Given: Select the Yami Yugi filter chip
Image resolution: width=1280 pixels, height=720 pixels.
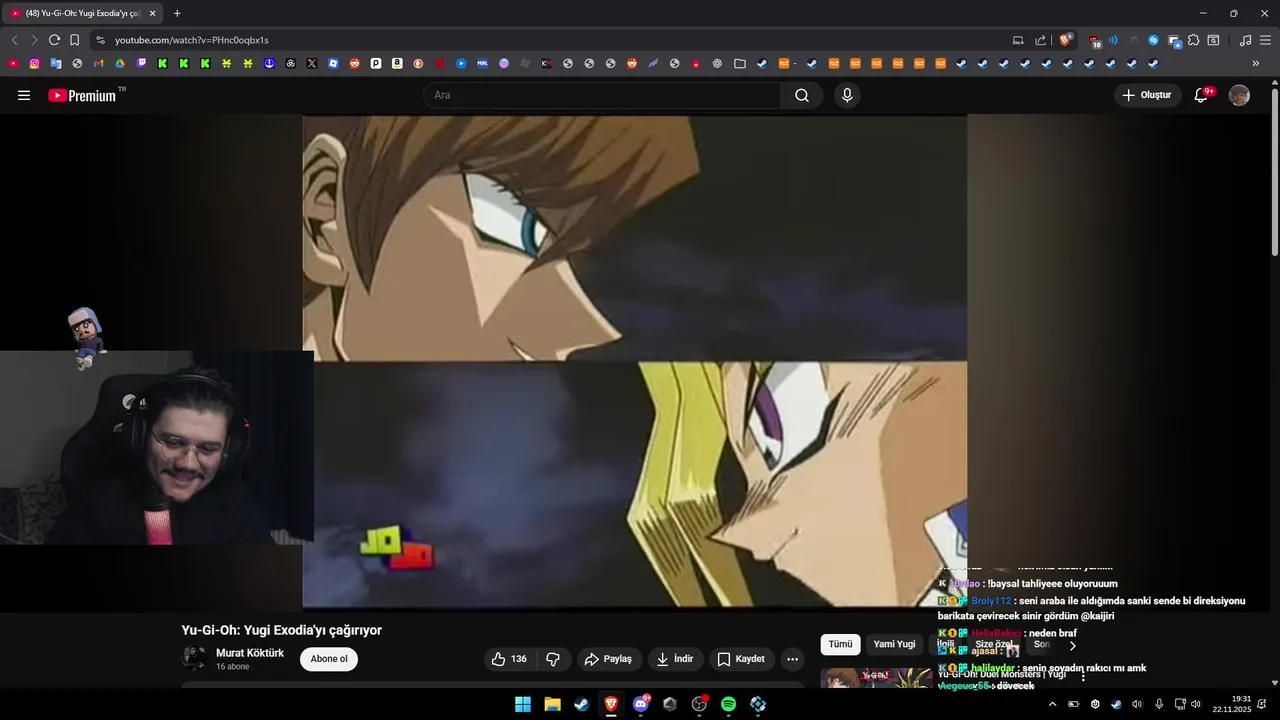Looking at the screenshot, I should click(894, 644).
